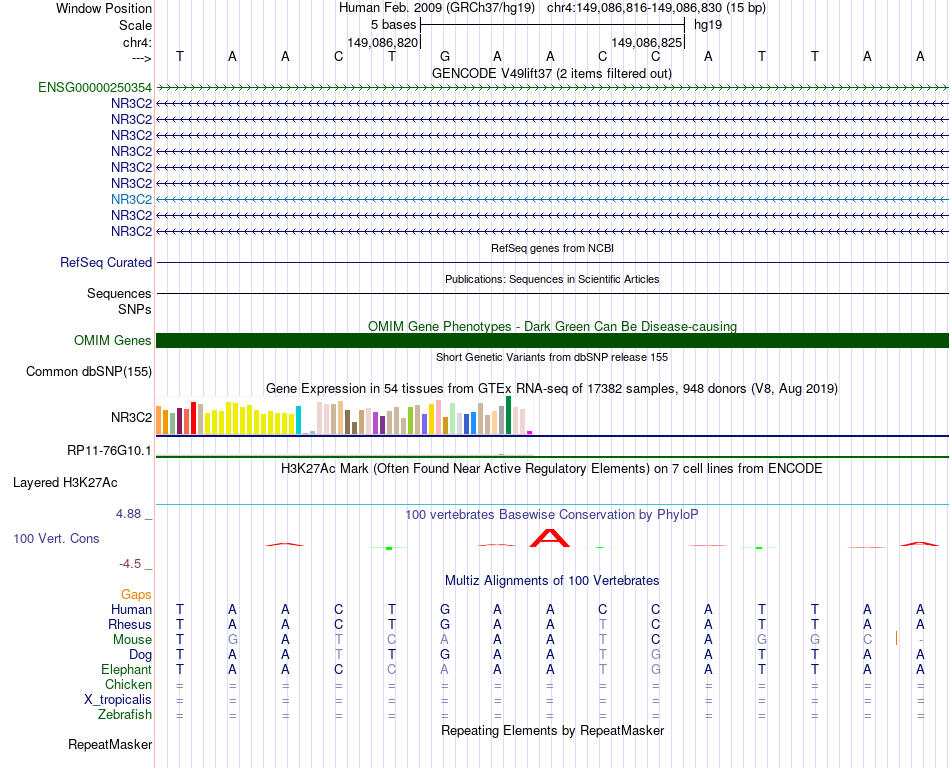Click the -4.5 PhyloP lower limit value
Viewport: 950px width, 768px height.
pos(130,564)
